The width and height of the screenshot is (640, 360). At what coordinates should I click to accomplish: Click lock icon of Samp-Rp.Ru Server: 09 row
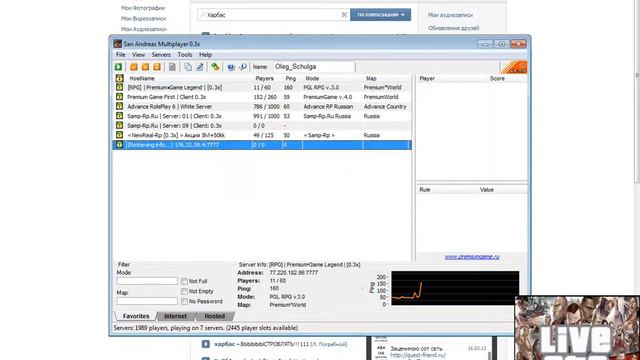pos(119,125)
